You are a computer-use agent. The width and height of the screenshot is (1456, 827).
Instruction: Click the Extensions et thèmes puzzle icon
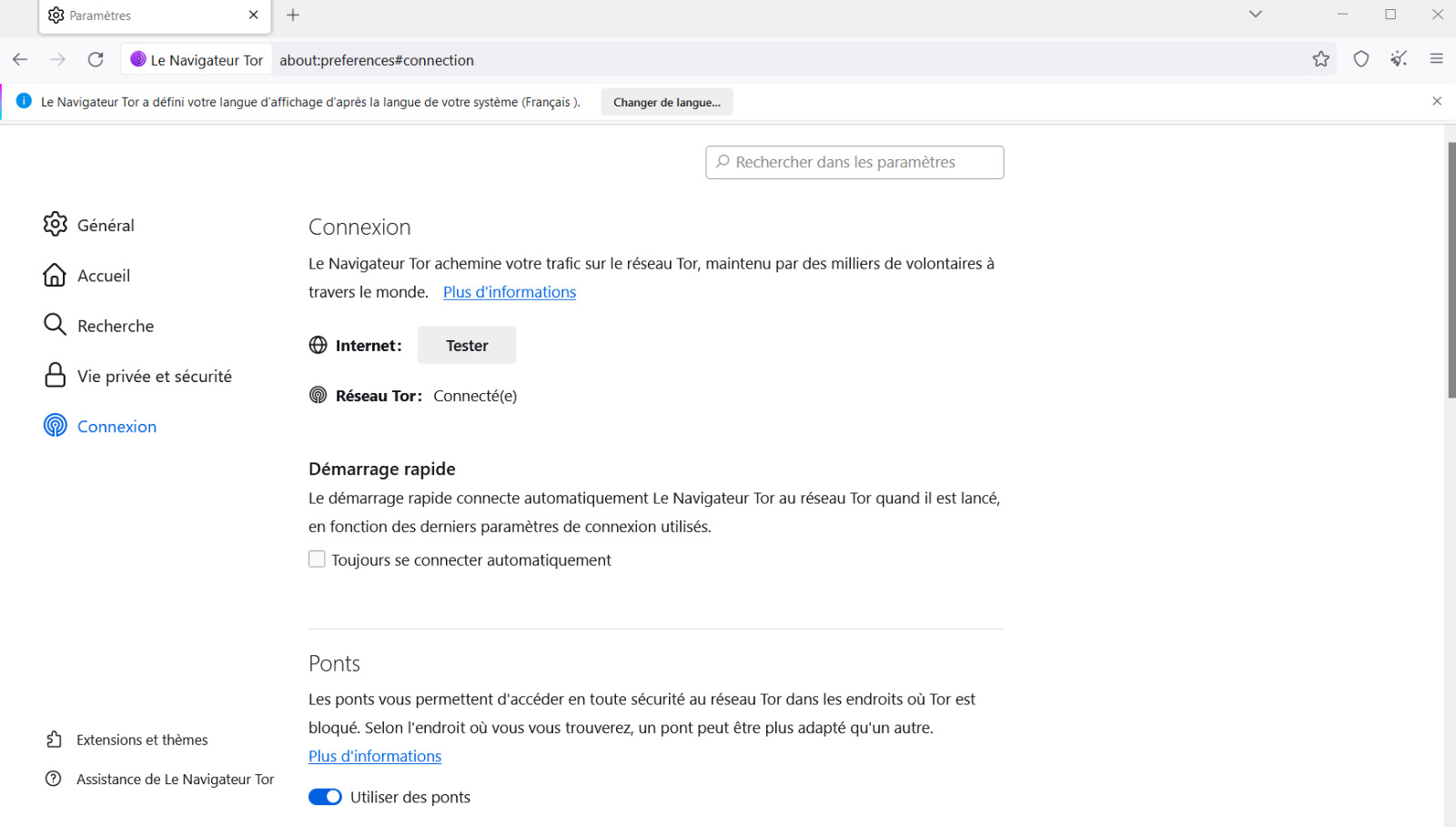[x=54, y=740]
